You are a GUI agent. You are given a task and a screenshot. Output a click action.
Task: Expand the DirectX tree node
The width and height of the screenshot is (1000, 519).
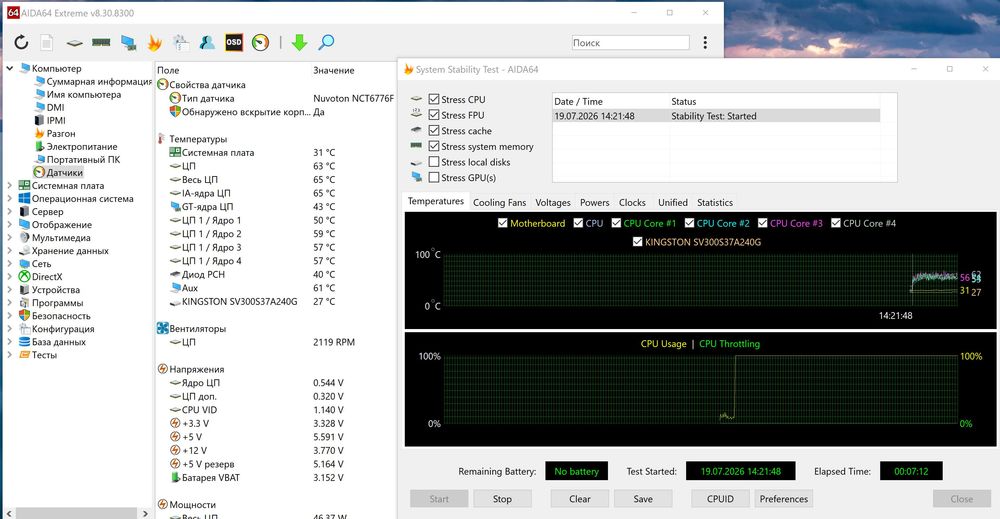(x=10, y=277)
